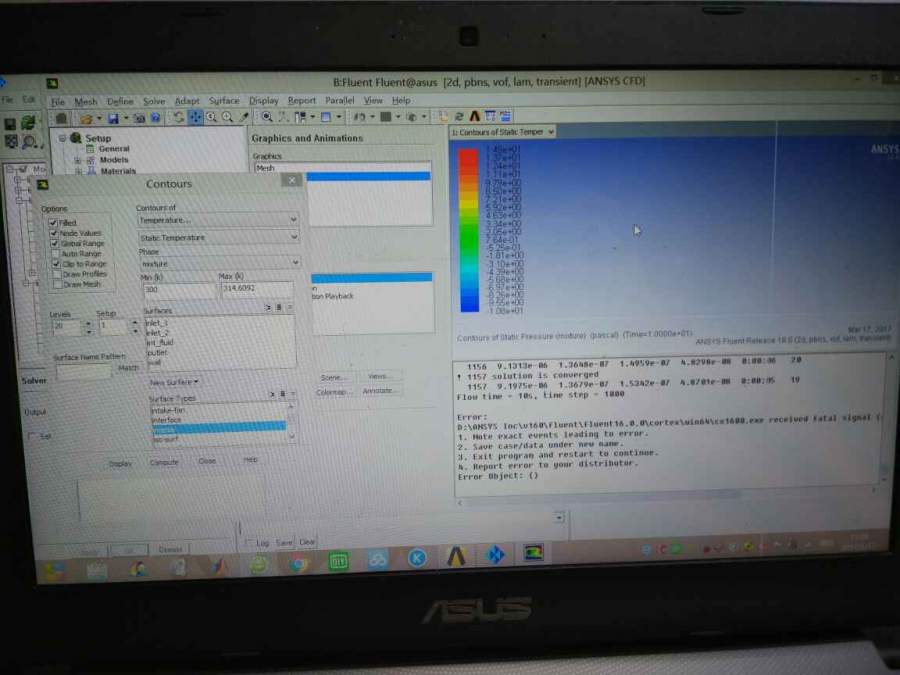Viewport: 900px width, 675px height.
Task: Click the fit to window magnifier icon
Action: tap(267, 117)
